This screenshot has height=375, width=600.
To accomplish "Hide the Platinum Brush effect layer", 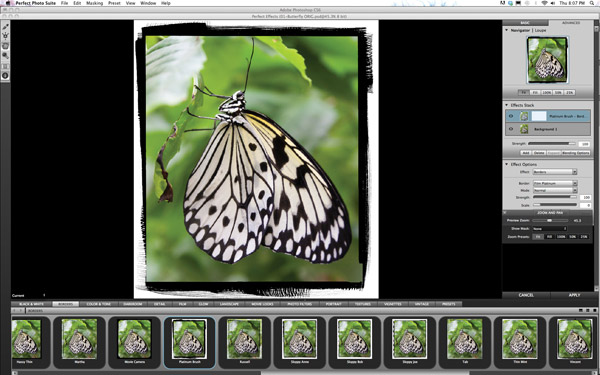I will point(511,116).
